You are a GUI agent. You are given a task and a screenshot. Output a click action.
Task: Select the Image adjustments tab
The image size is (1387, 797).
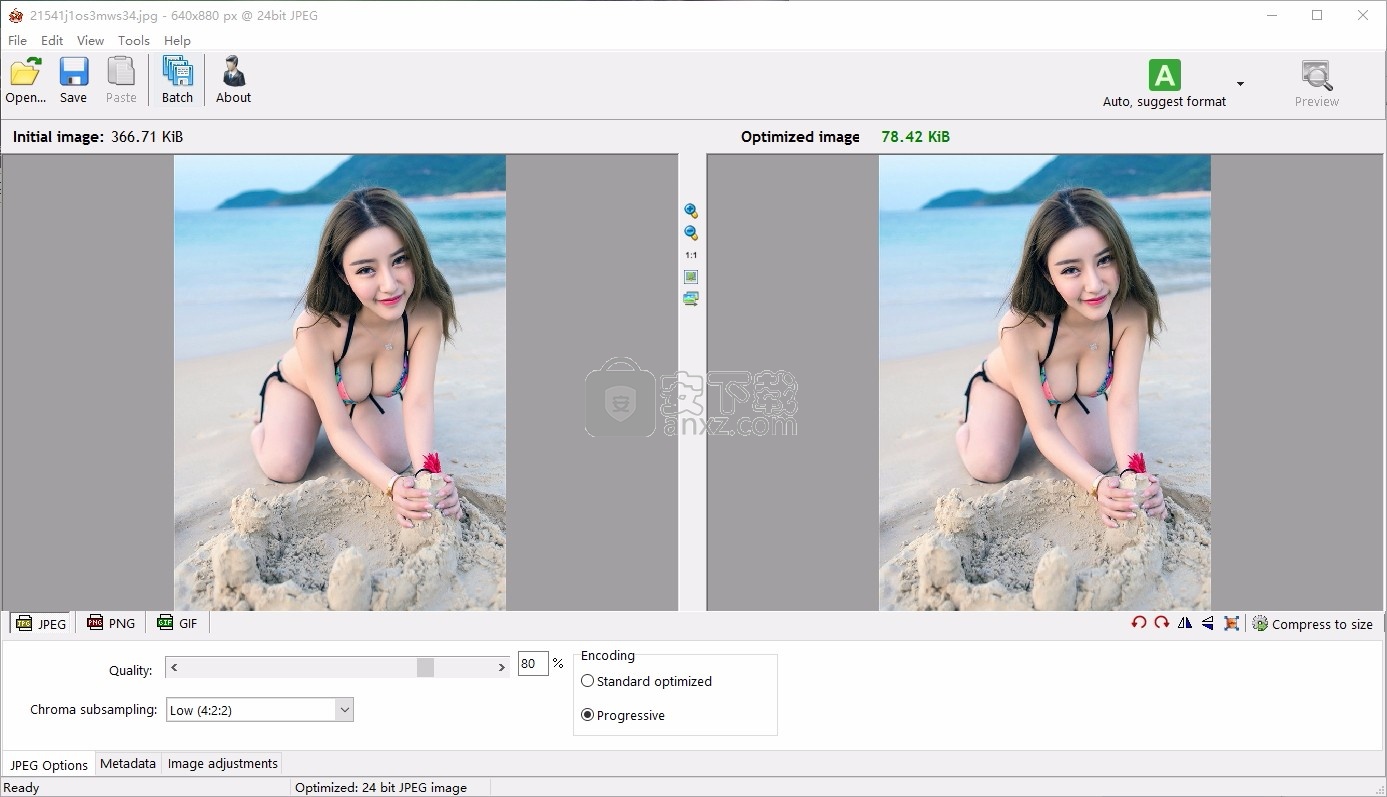tap(222, 764)
